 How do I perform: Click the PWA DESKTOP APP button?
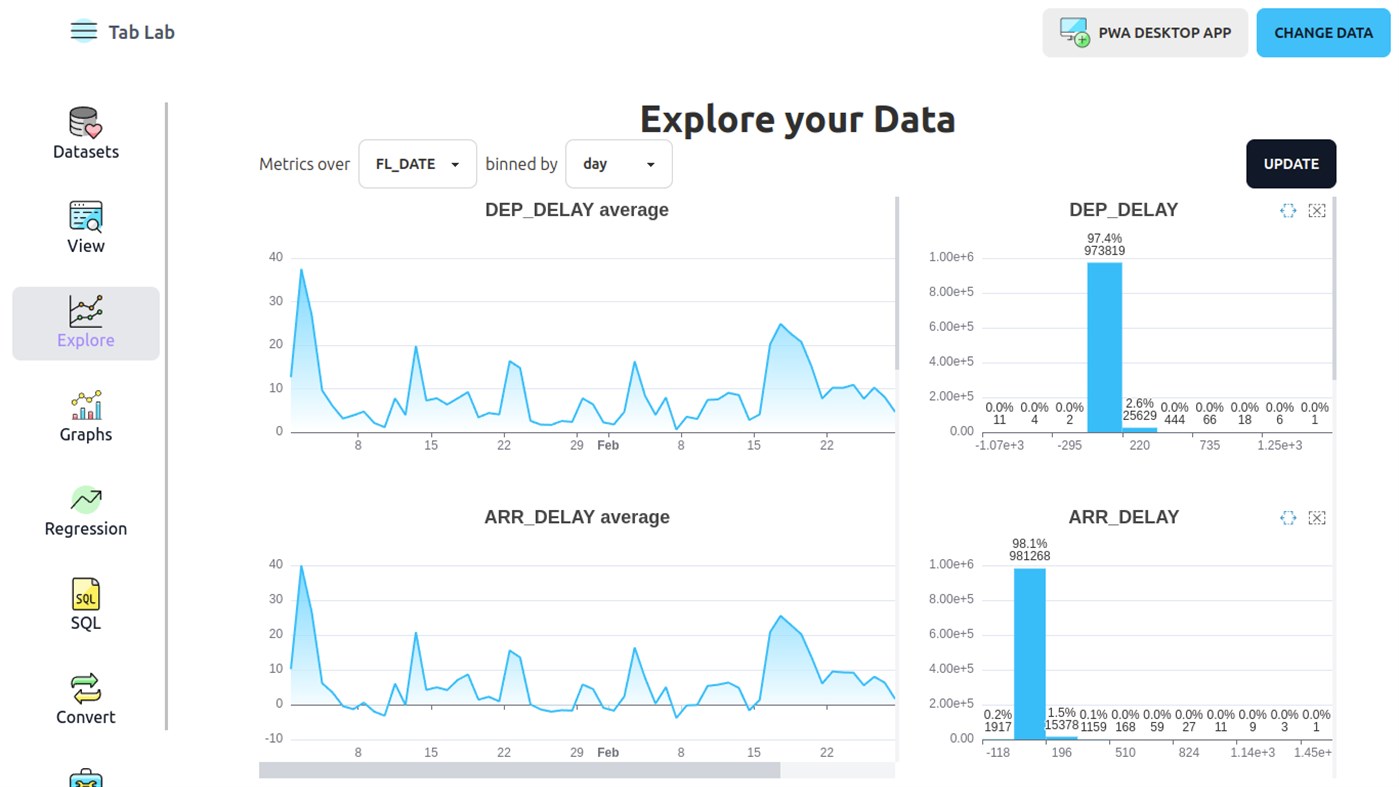coord(1145,33)
